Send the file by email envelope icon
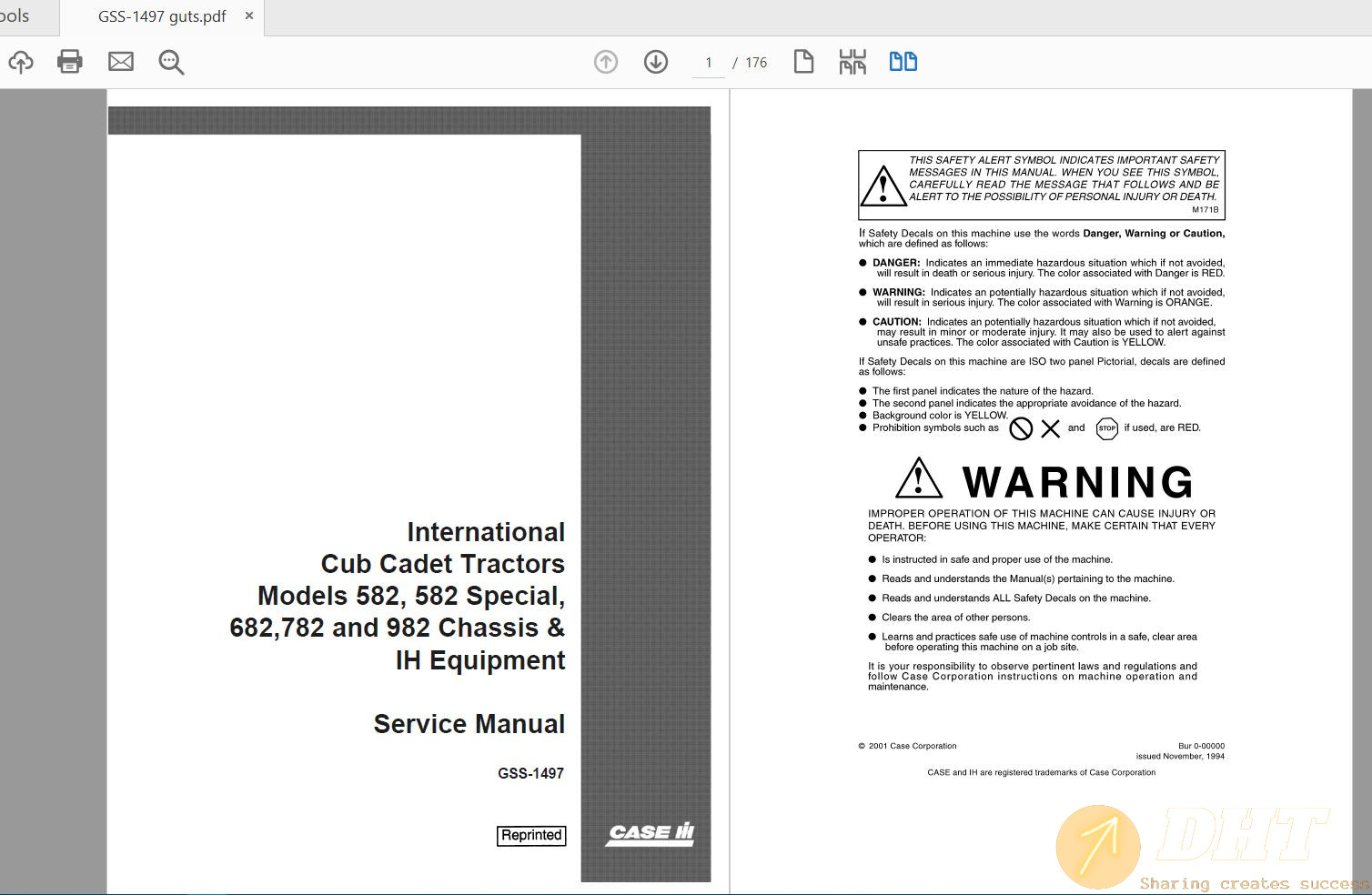 (121, 62)
